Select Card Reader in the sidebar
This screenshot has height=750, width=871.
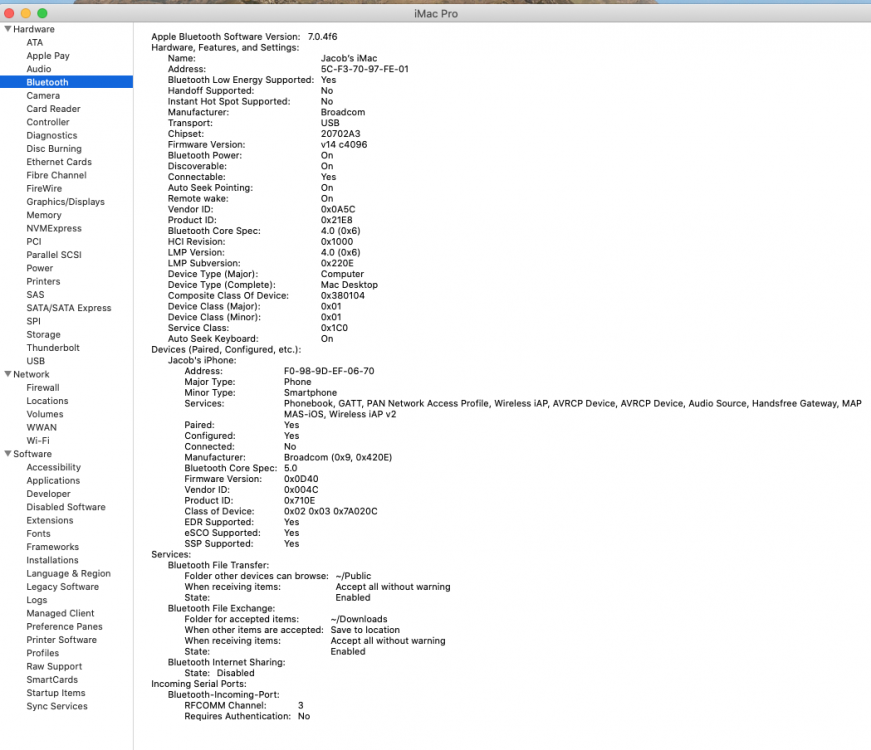[x=53, y=109]
